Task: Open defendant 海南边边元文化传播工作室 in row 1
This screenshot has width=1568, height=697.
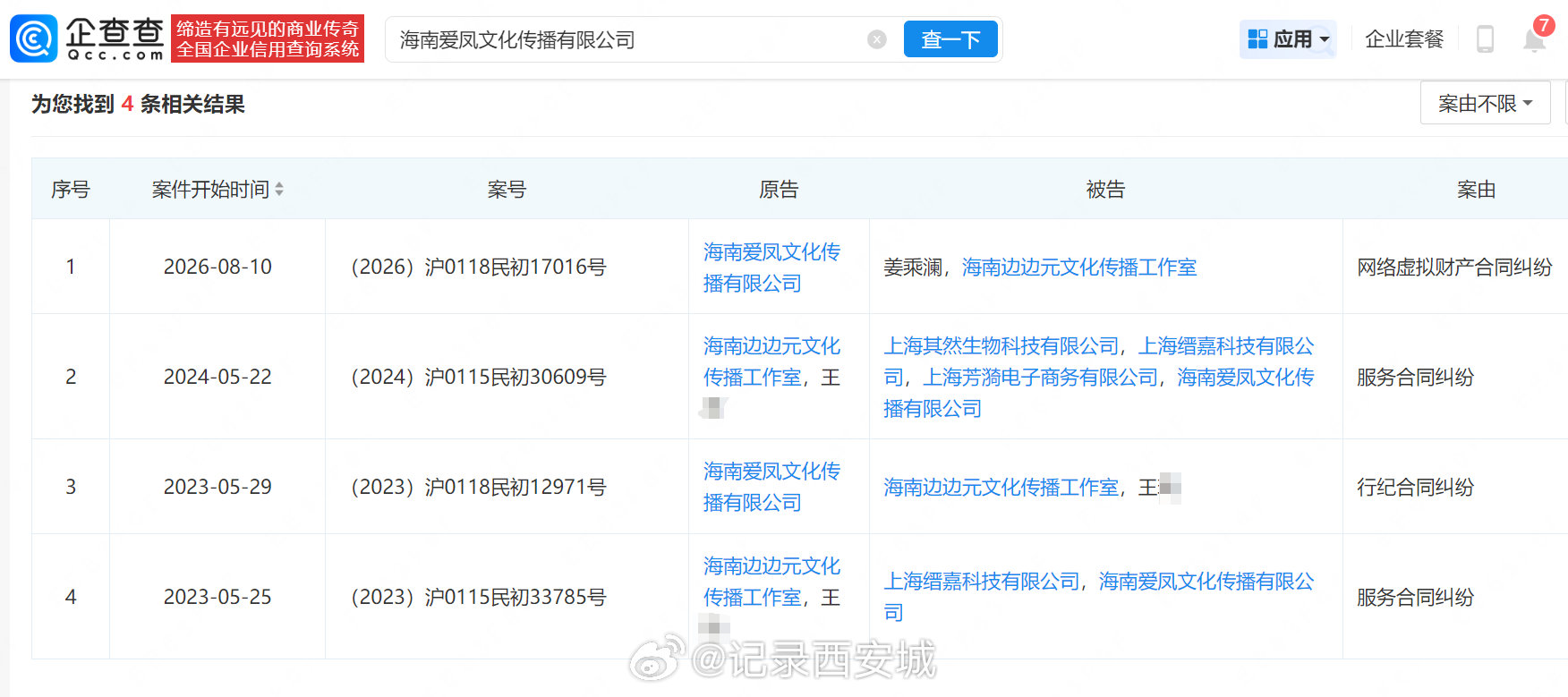Action: 1079,267
